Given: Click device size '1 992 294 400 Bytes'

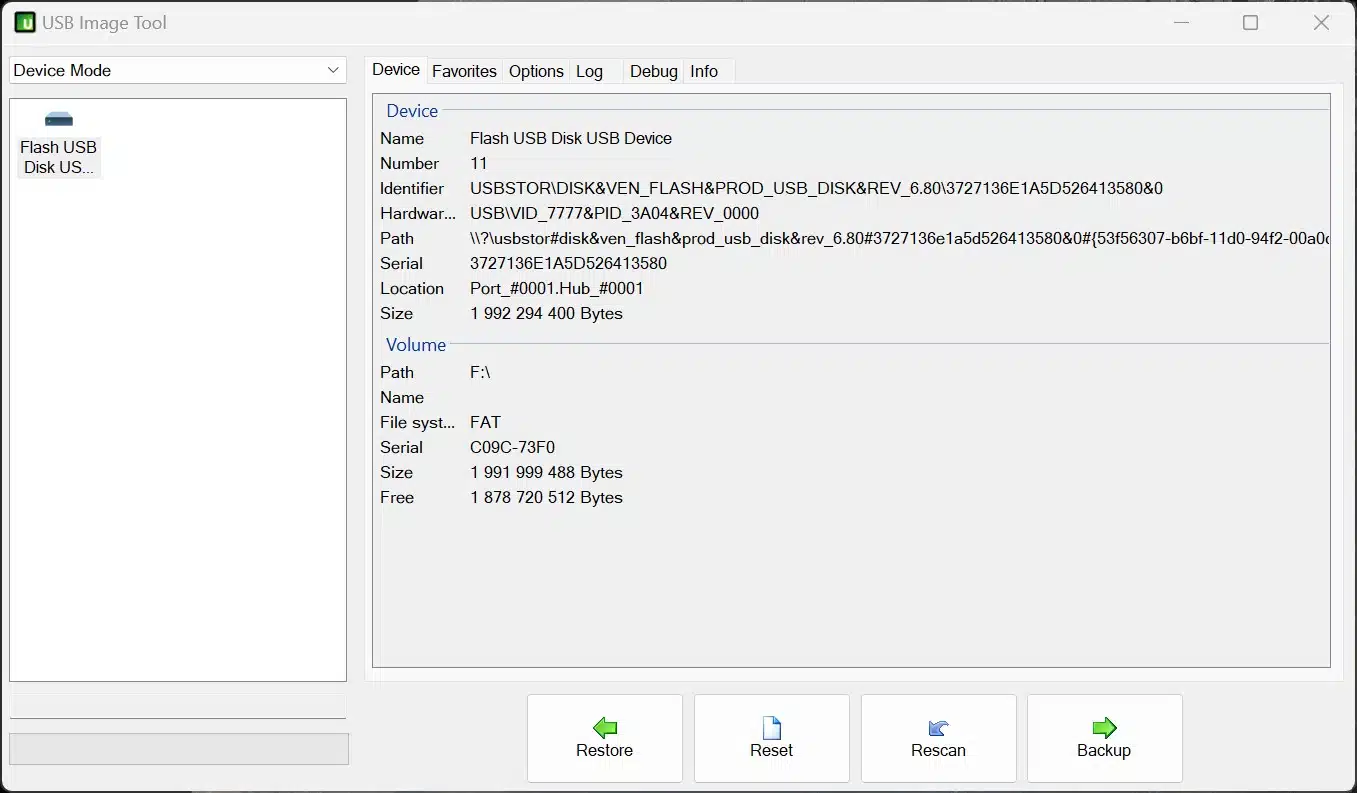Looking at the screenshot, I should [x=546, y=313].
